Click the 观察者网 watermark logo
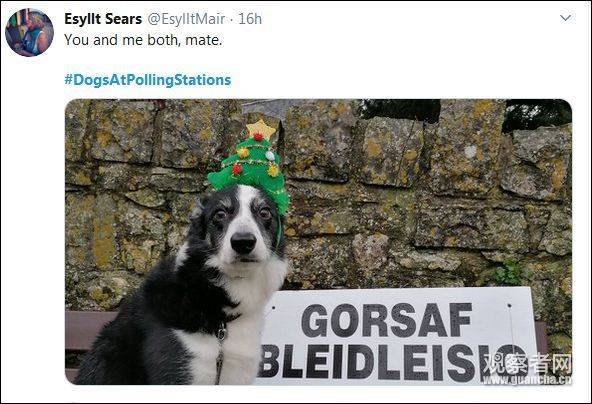The height and width of the screenshot is (404, 592). 527,363
